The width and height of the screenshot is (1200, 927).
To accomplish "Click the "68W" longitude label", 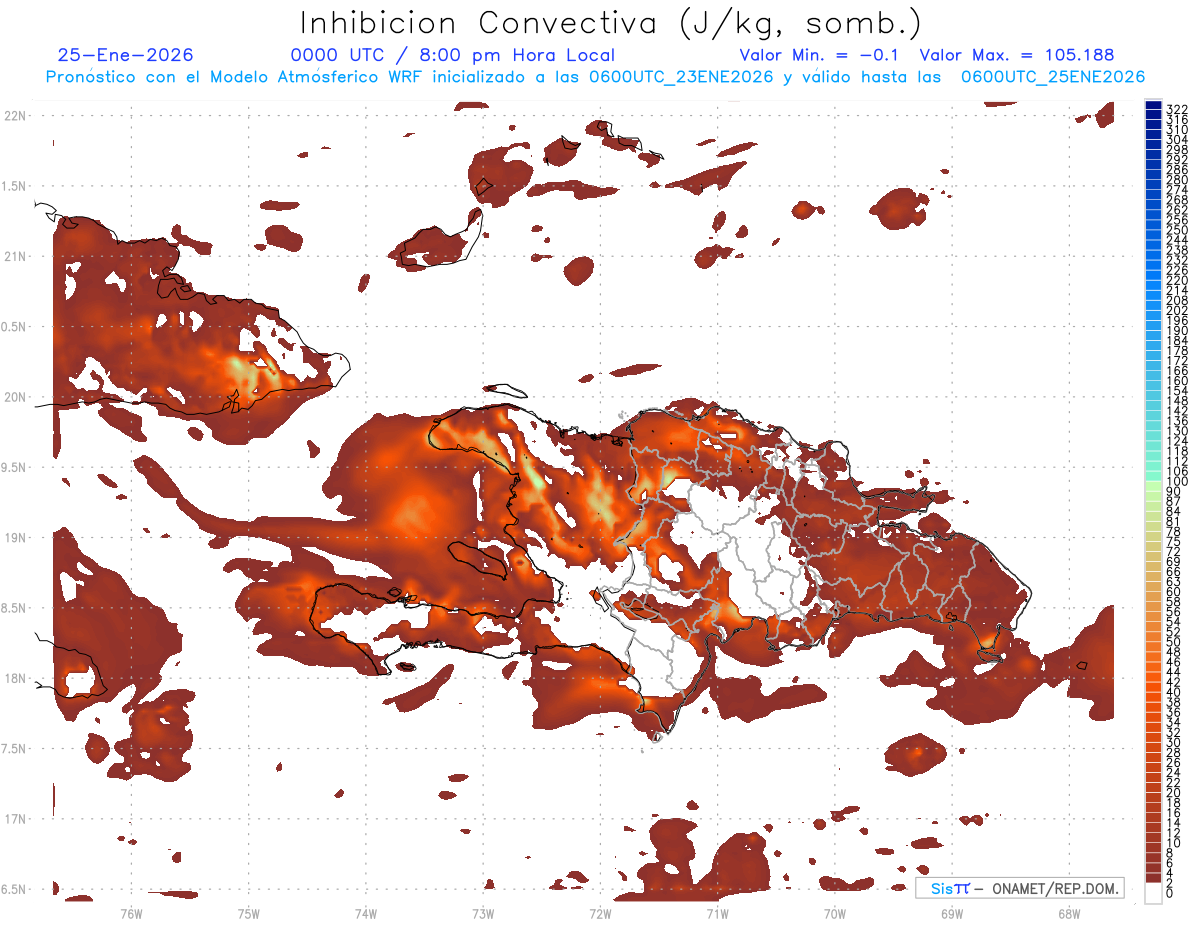I will 1069,913.
